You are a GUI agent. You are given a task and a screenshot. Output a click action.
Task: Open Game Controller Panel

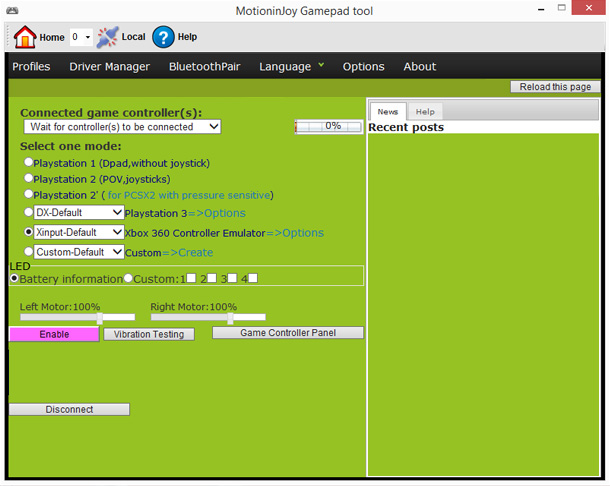(288, 333)
